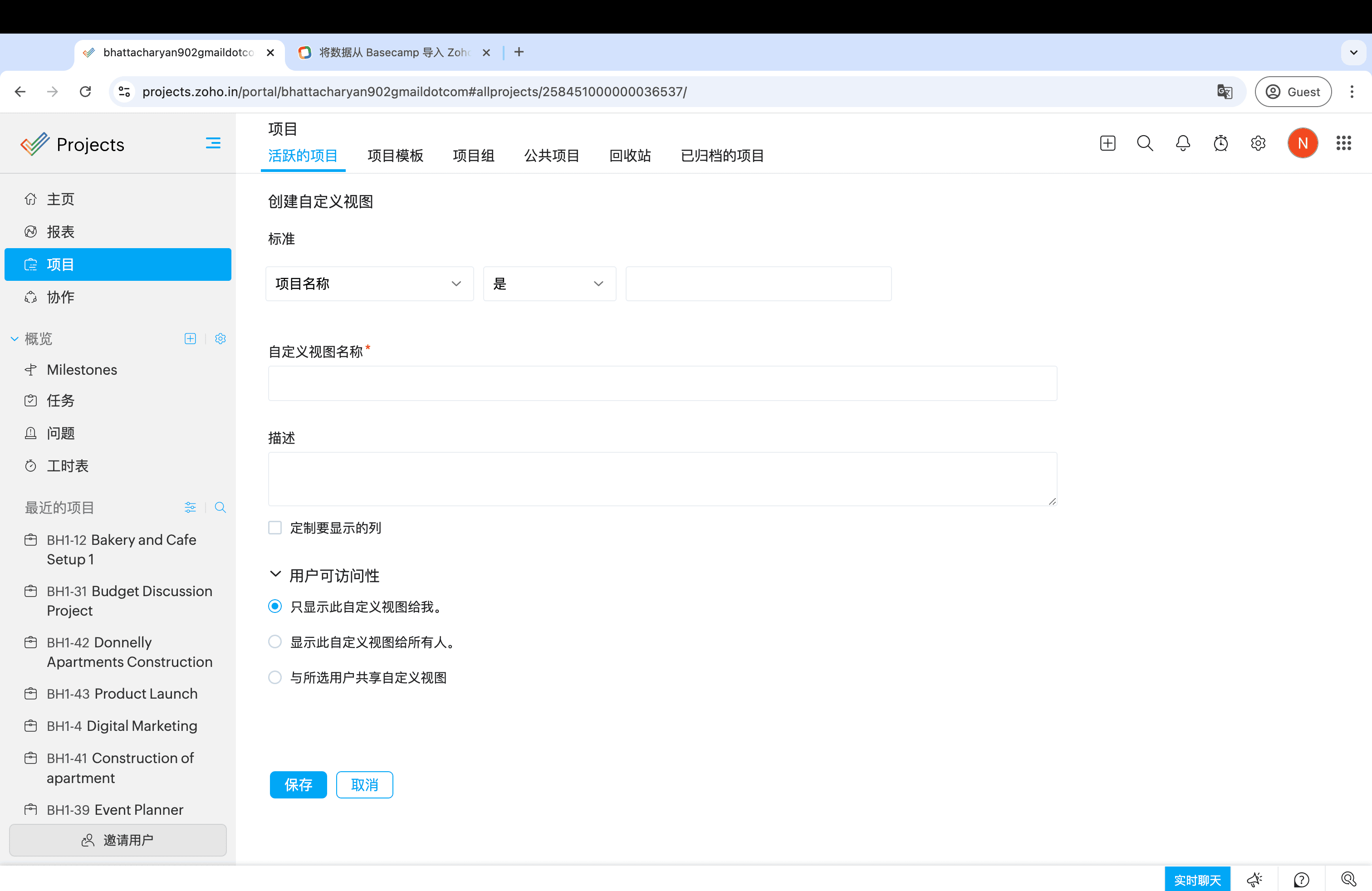Screen dimensions: 1372x891
Task: Open the apps grid launcher icon
Action: point(1343,143)
